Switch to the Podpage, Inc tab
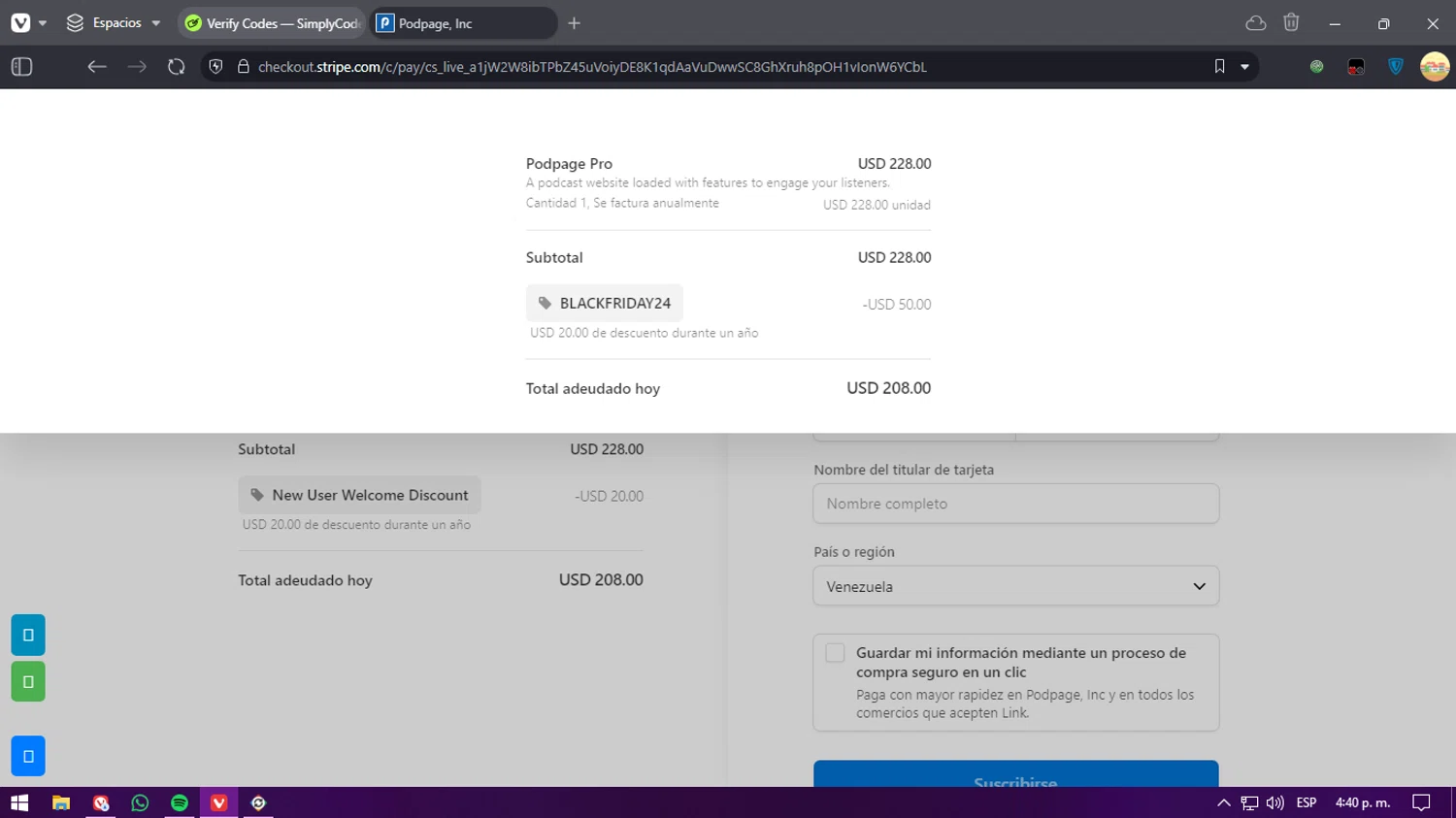 tap(463, 23)
